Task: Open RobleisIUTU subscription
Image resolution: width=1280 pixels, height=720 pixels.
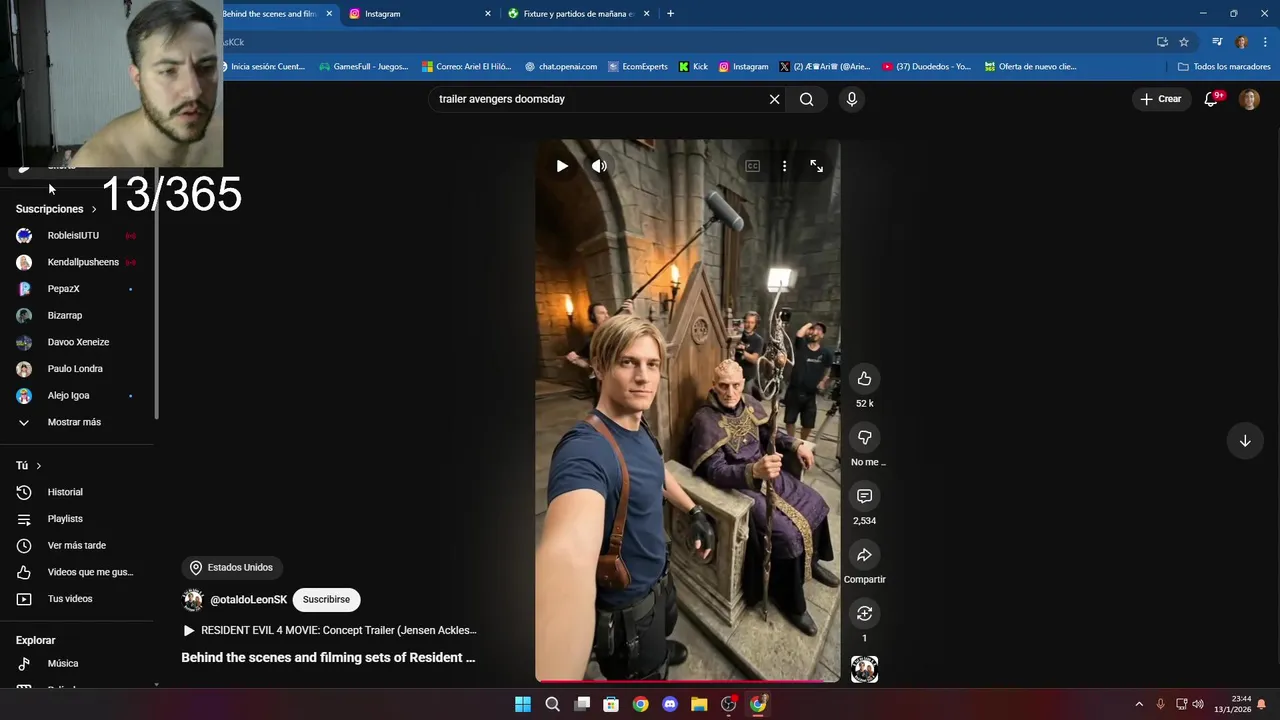Action: [77, 235]
